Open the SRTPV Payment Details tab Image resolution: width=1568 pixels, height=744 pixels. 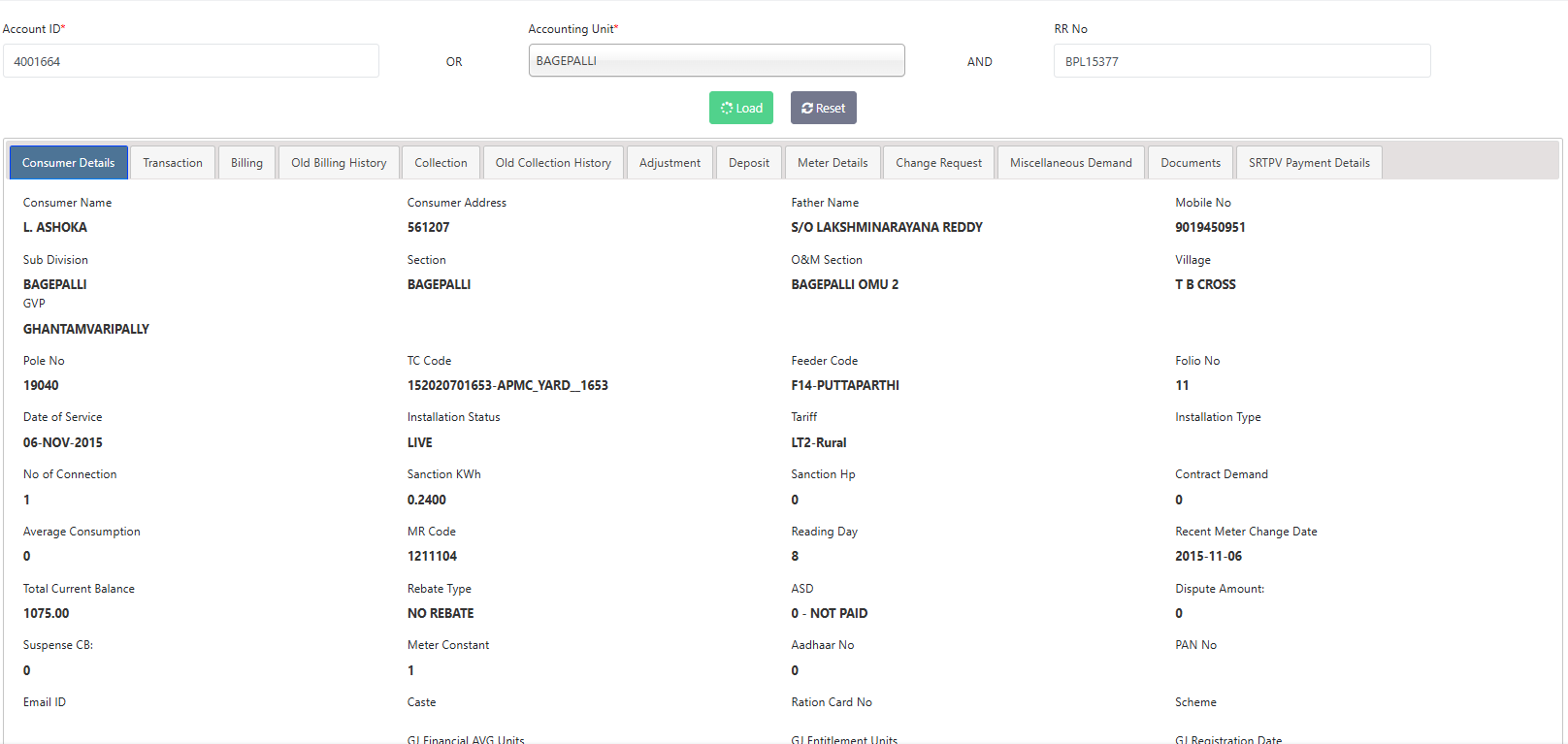coord(1309,163)
